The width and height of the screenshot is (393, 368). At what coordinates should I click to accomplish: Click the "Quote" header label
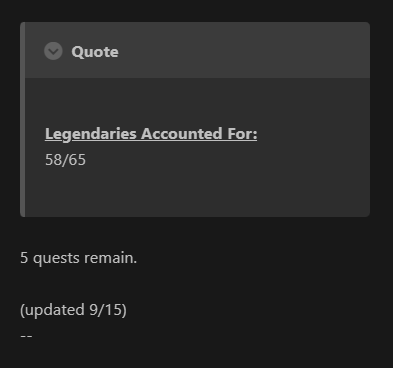point(95,52)
